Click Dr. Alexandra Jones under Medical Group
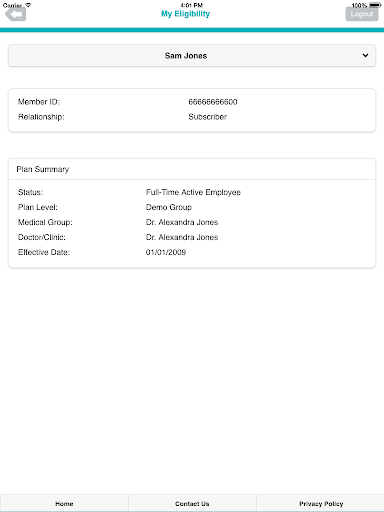This screenshot has height=512, width=384. pos(182,222)
